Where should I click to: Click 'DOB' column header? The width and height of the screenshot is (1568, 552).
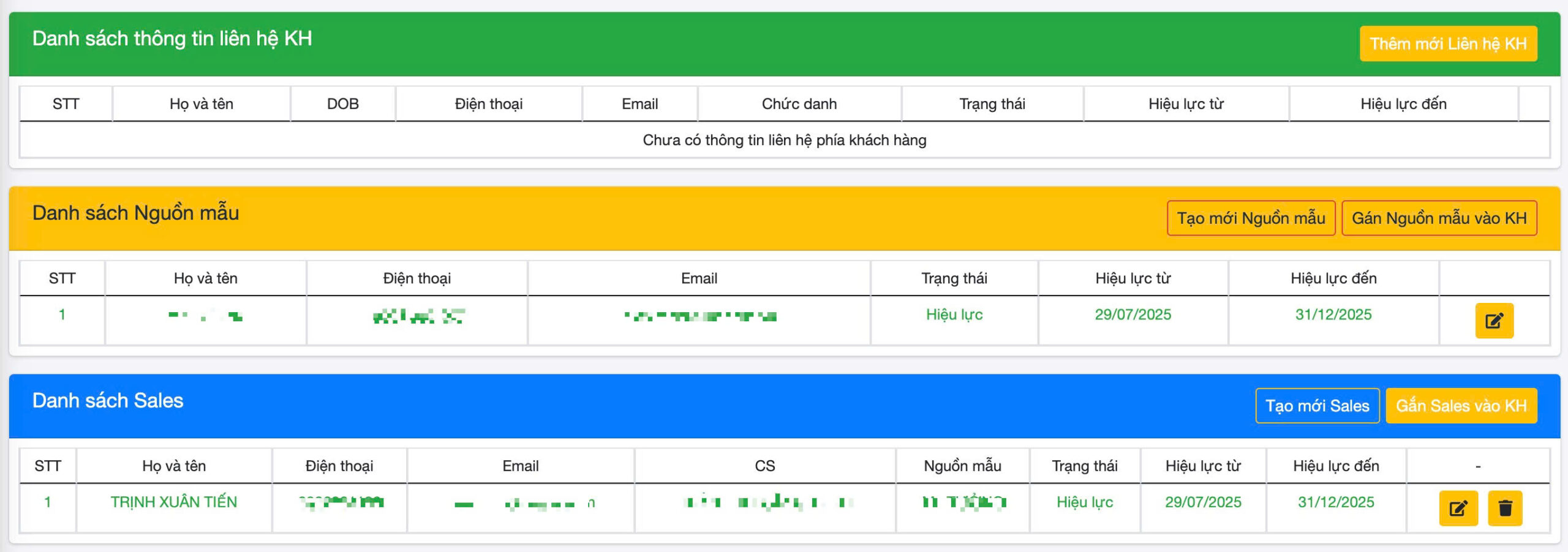tap(342, 104)
